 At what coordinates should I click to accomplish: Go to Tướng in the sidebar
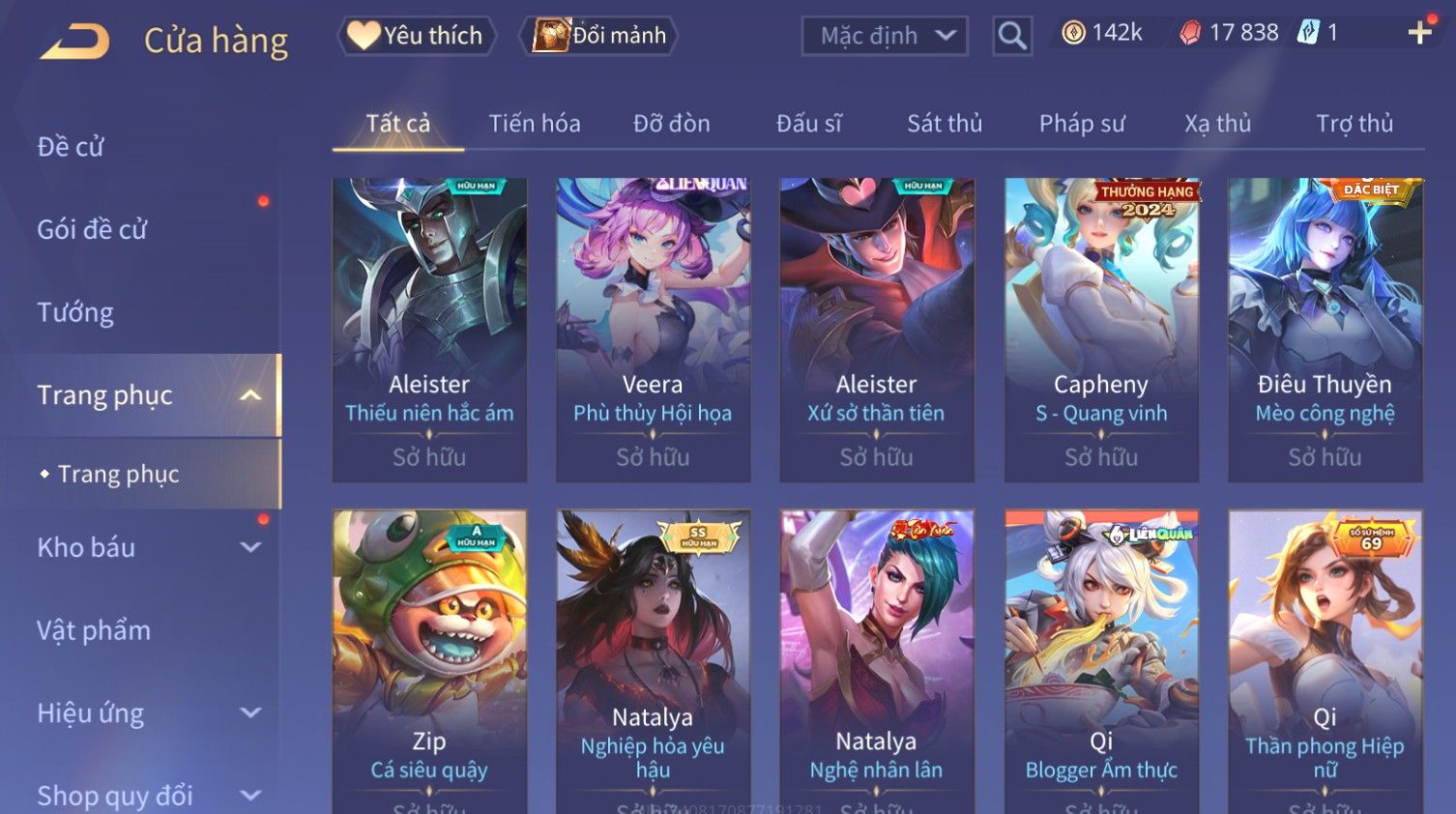[75, 312]
